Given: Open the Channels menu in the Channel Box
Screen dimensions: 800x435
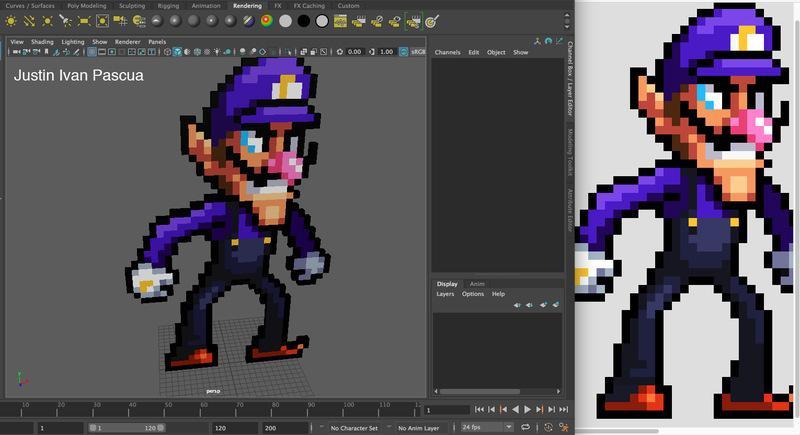Looking at the screenshot, I should tap(447, 52).
